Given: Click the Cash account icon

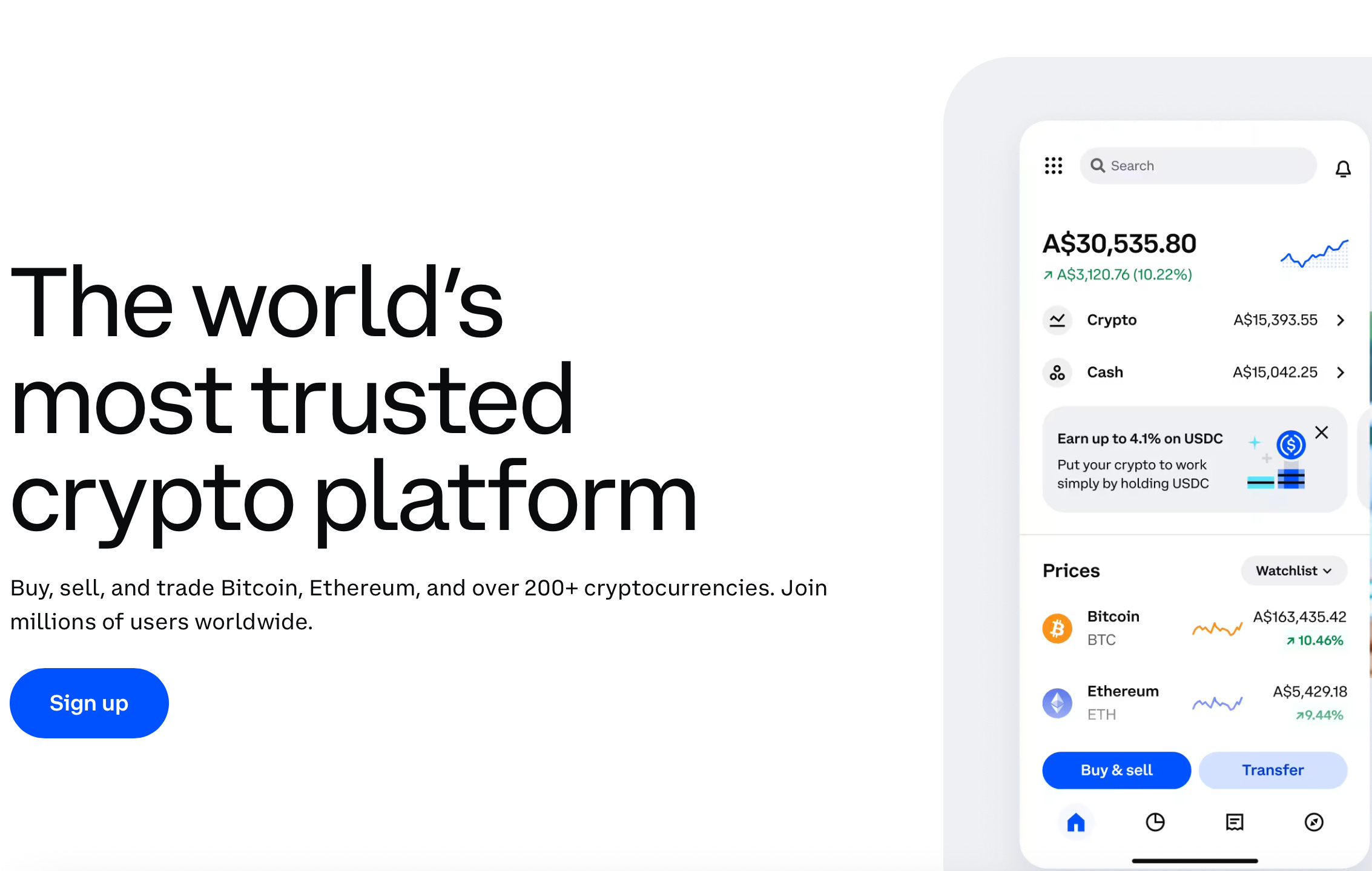Looking at the screenshot, I should 1057,373.
